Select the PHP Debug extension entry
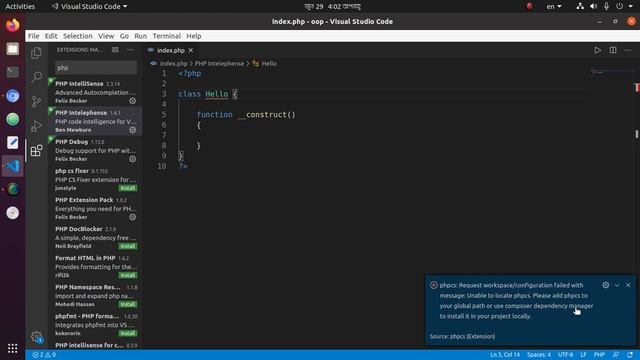 click(95, 150)
